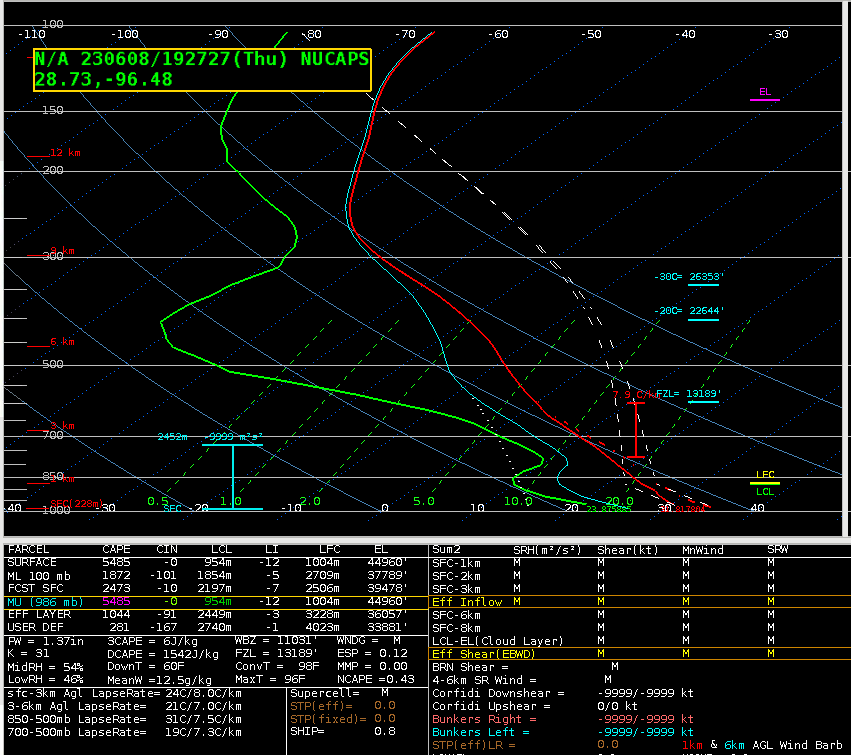Click the NUCAPS sounding title box
Image resolution: width=851 pixels, height=755 pixels.
(202, 69)
